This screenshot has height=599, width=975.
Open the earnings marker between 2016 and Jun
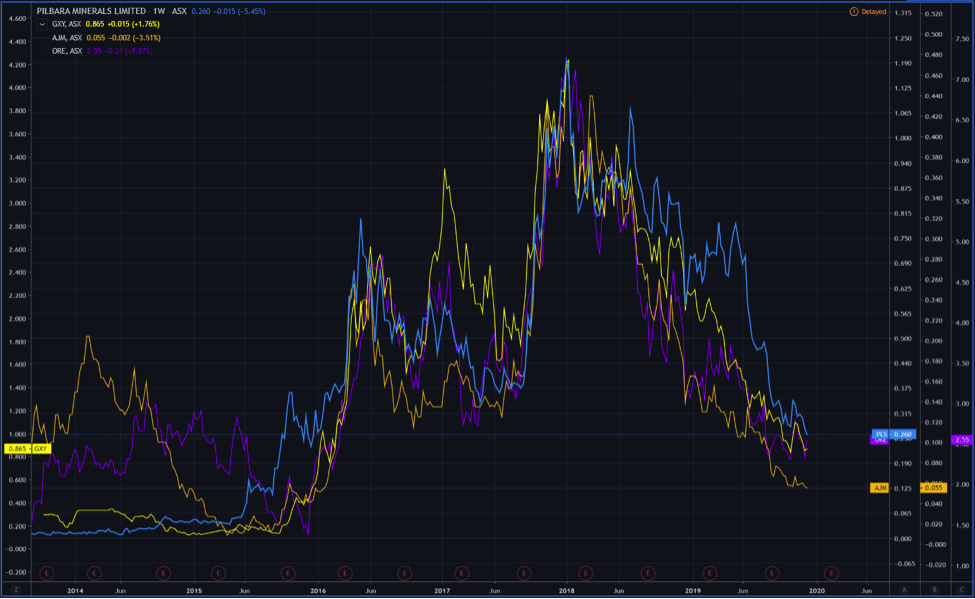tap(345, 573)
